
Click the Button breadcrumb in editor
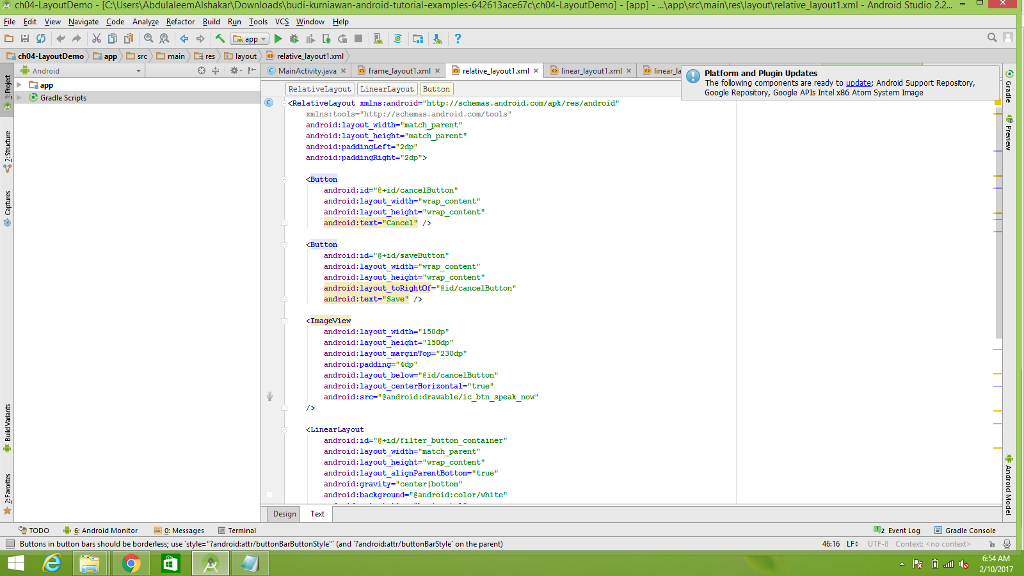coord(436,89)
